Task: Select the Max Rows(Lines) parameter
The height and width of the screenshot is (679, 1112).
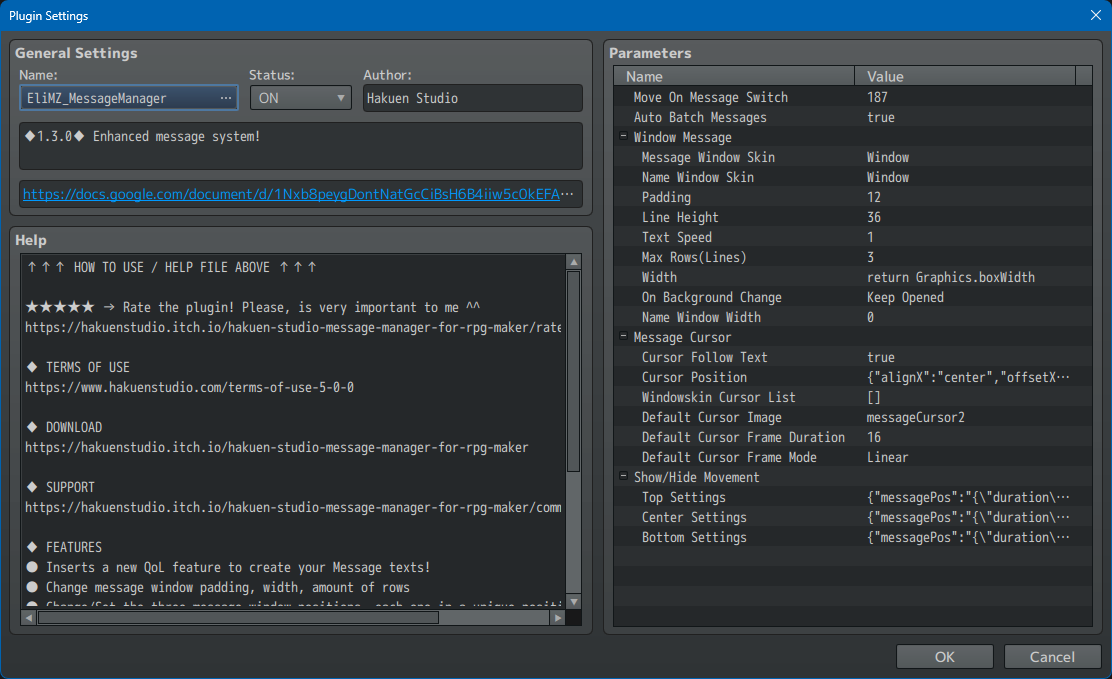Action: (x=853, y=257)
